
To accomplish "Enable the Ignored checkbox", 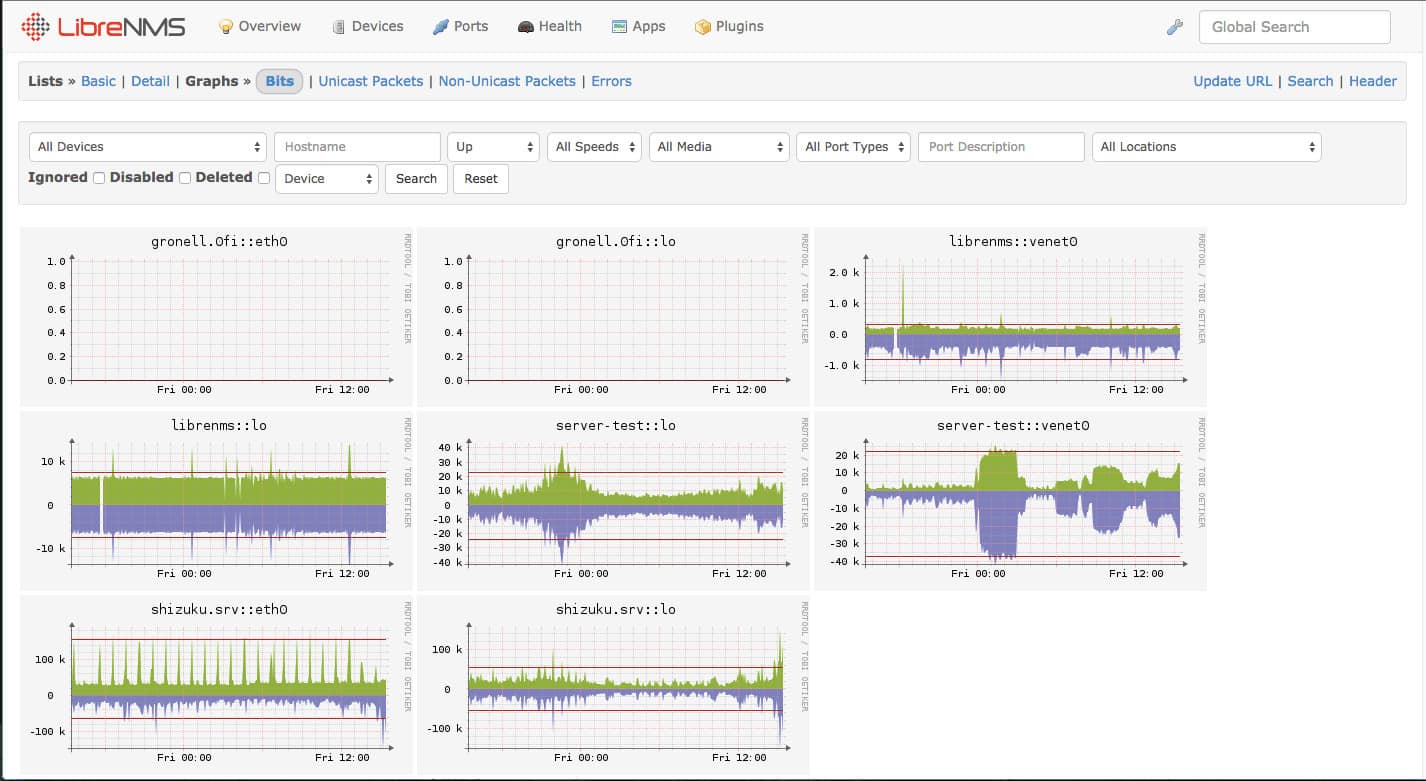I will (99, 178).
